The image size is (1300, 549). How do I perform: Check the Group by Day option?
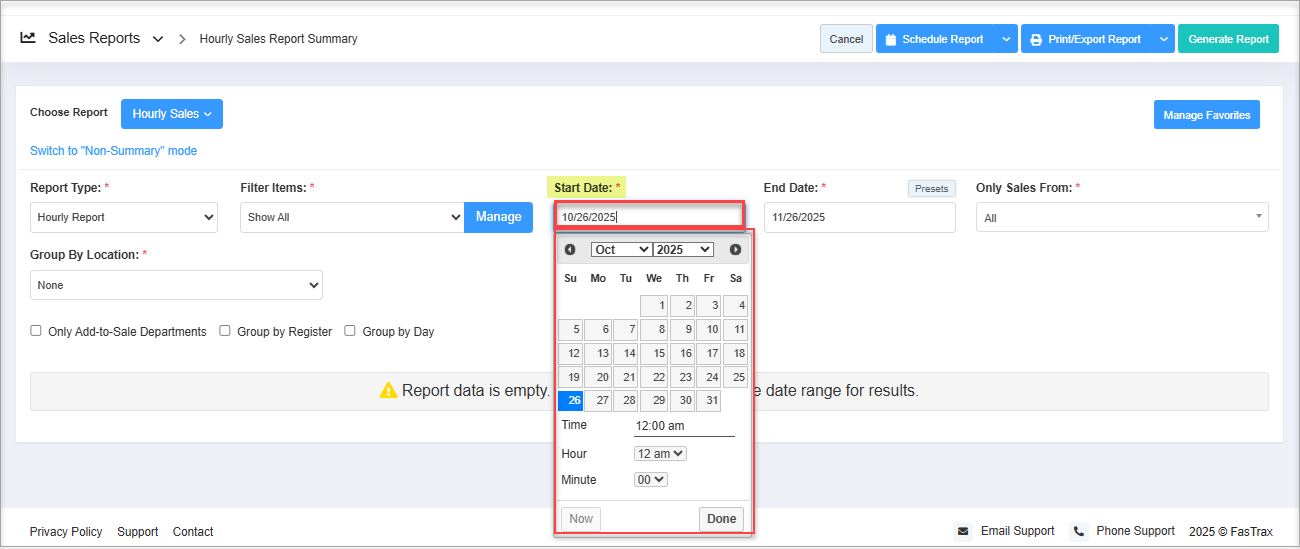point(350,331)
